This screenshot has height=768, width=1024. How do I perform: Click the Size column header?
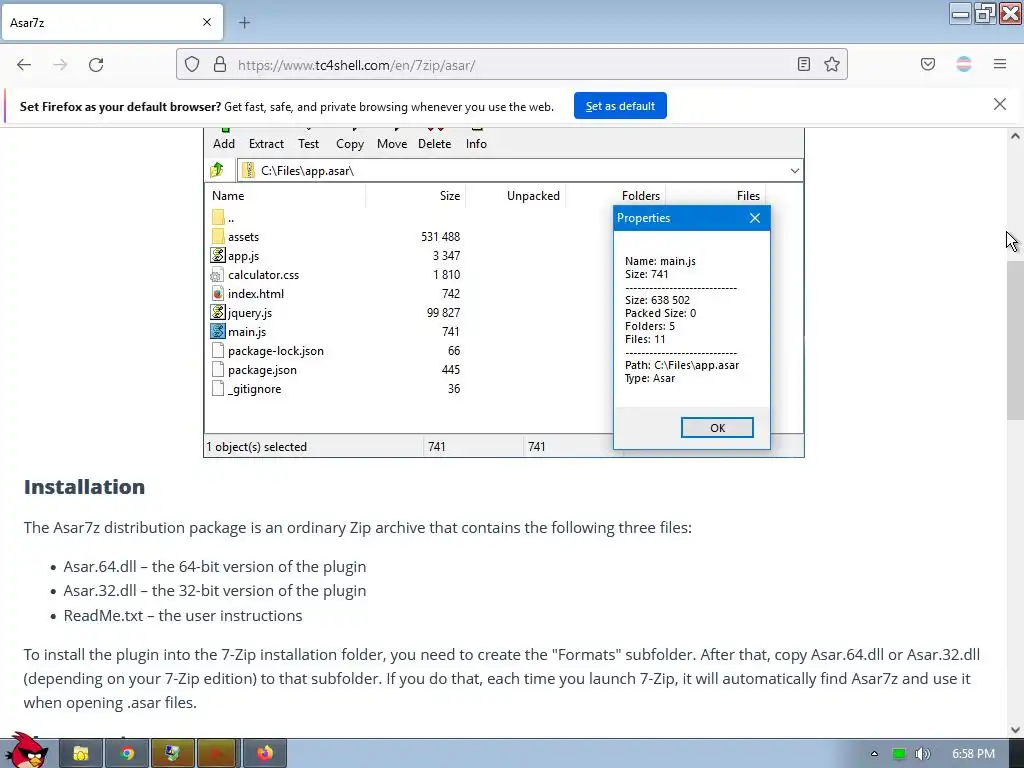click(449, 196)
